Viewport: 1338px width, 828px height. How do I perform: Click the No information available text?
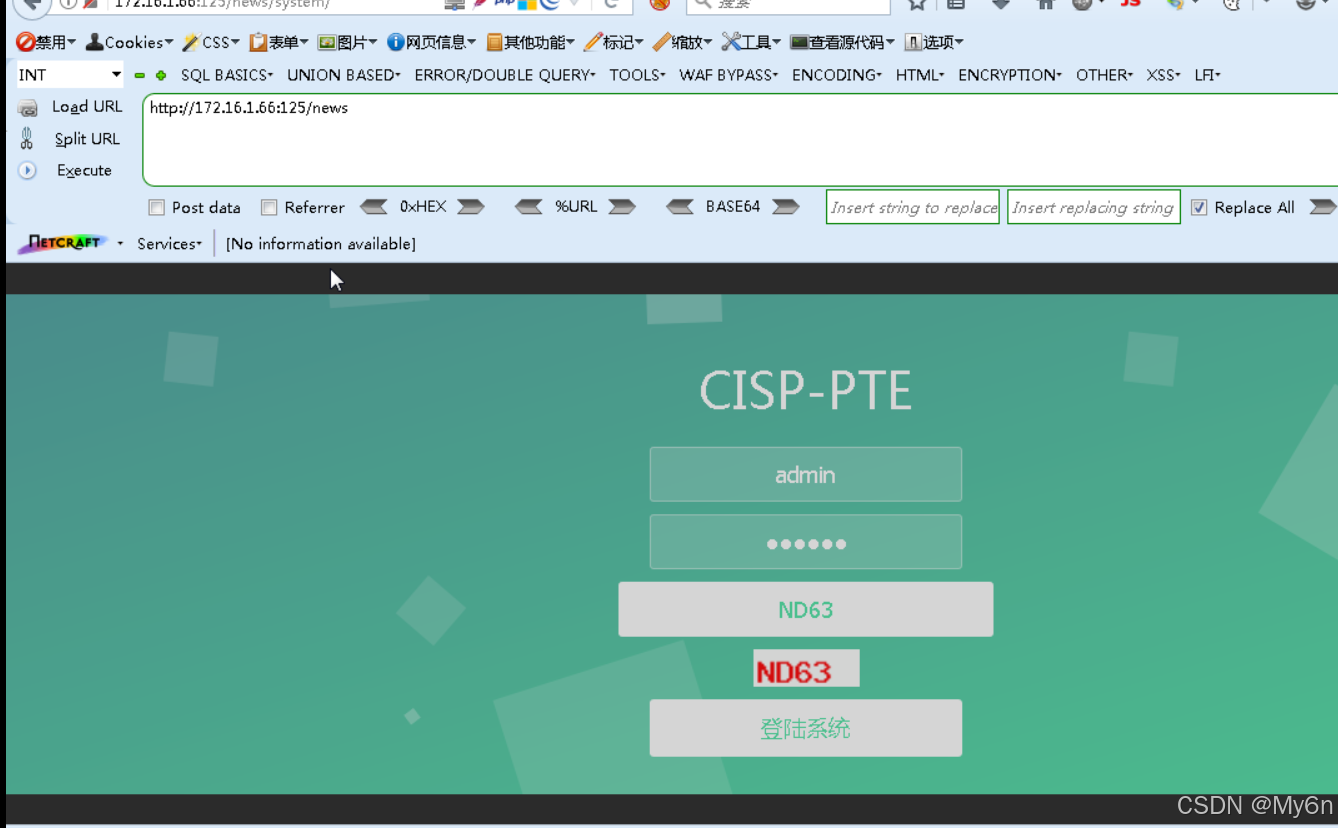pos(321,244)
